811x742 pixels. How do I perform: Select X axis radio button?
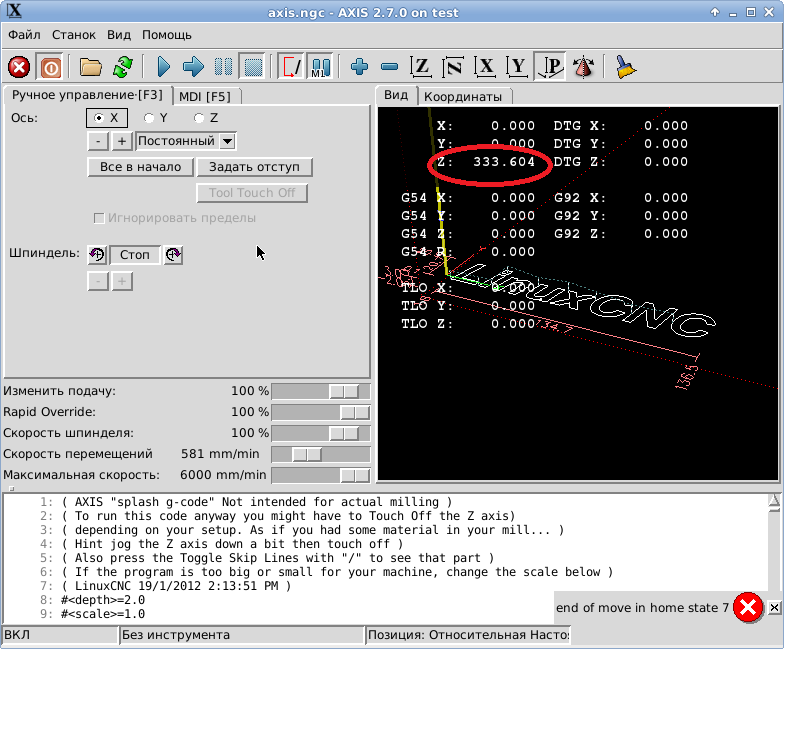pyautogui.click(x=107, y=118)
